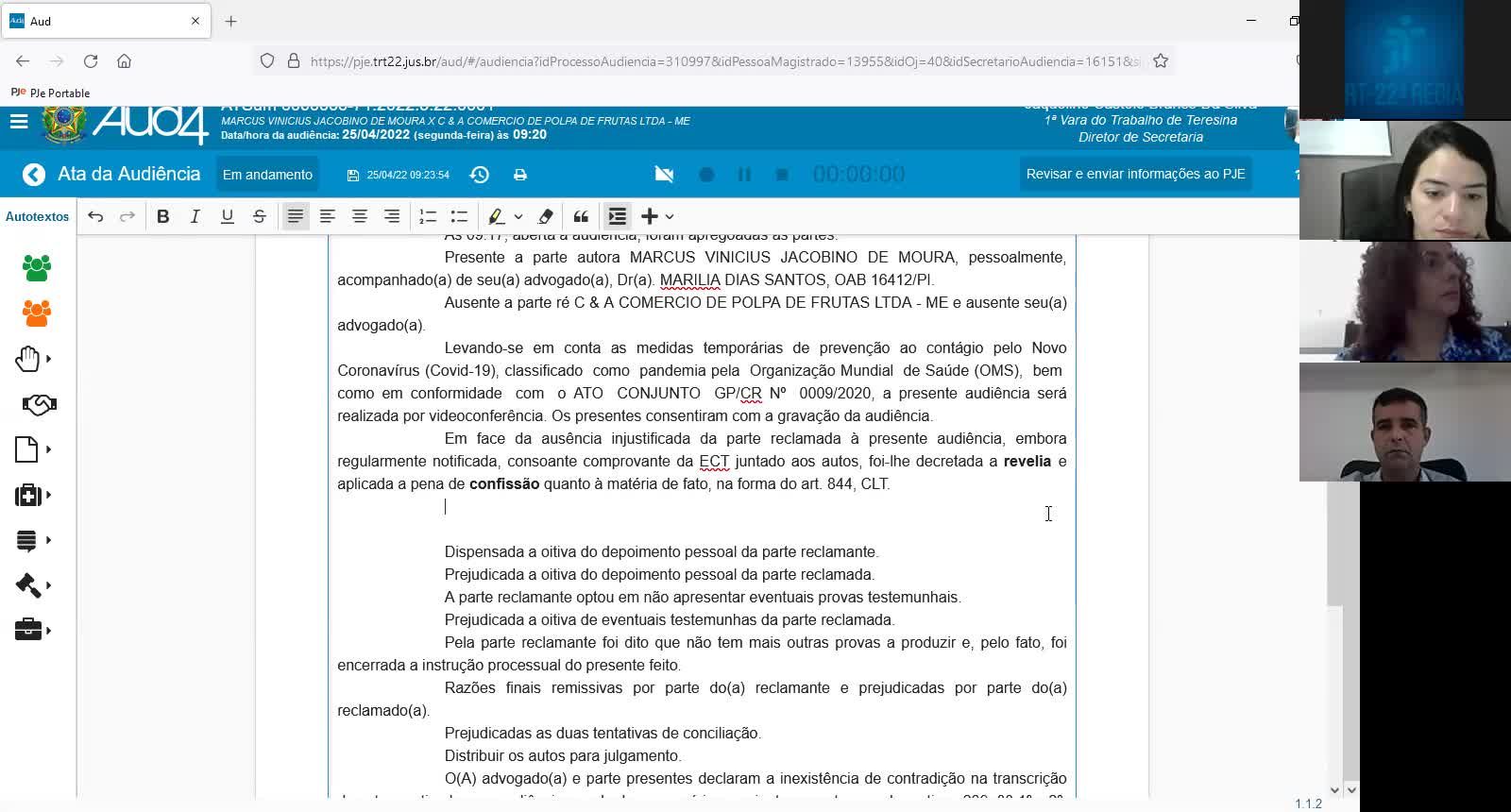Expand the briefcase sidebar menu
The width and height of the screenshot is (1511, 812).
(32, 630)
